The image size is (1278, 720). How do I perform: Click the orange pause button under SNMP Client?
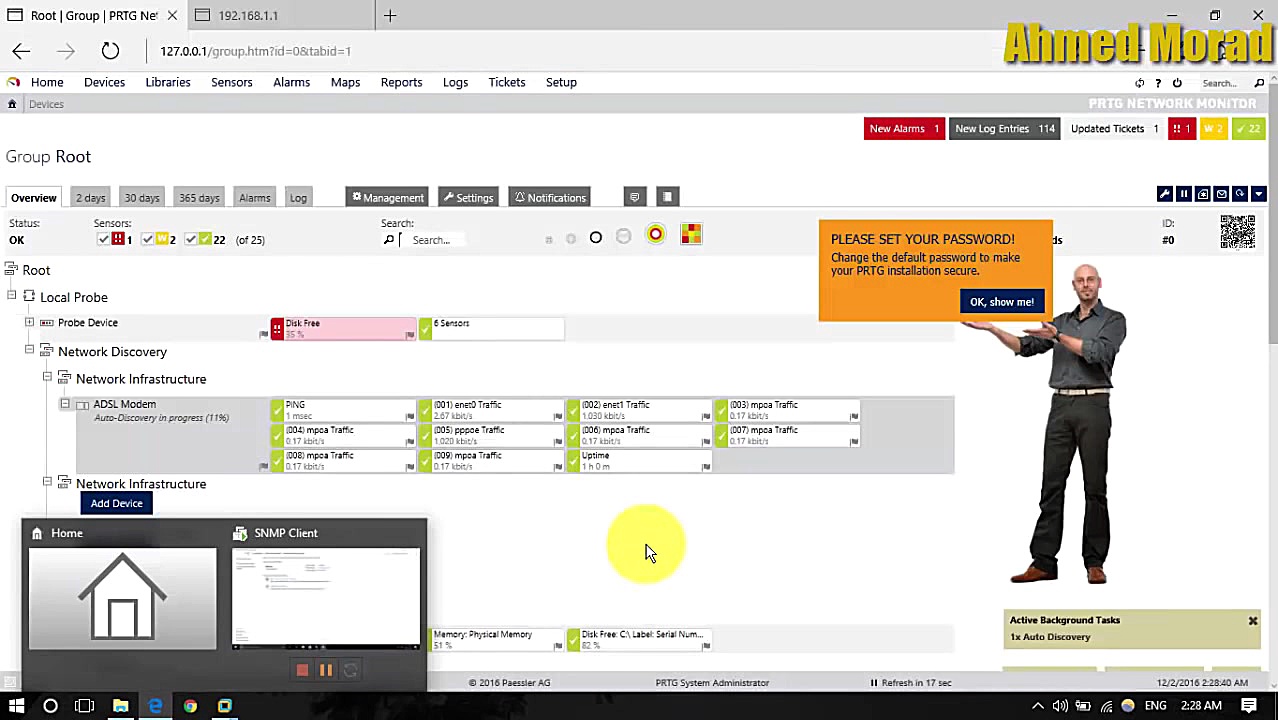point(326,670)
